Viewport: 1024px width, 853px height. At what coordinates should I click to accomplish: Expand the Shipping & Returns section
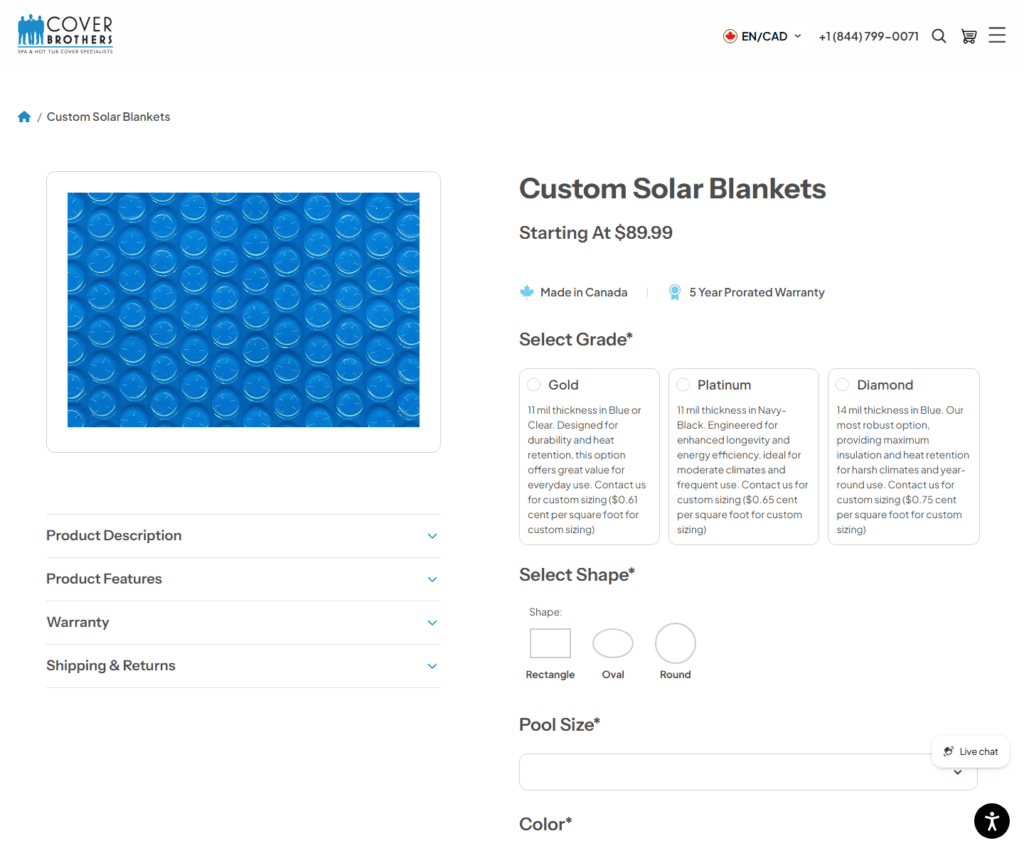[x=243, y=666]
